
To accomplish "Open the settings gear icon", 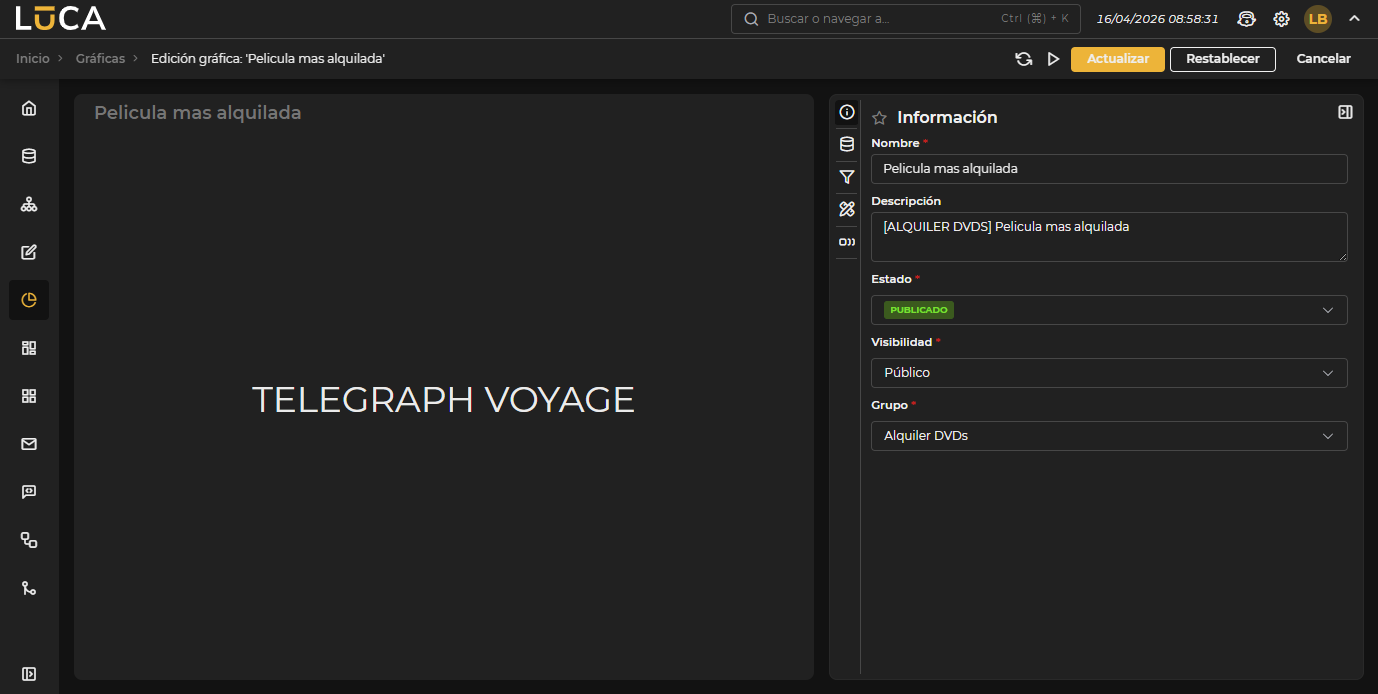I will [1281, 19].
